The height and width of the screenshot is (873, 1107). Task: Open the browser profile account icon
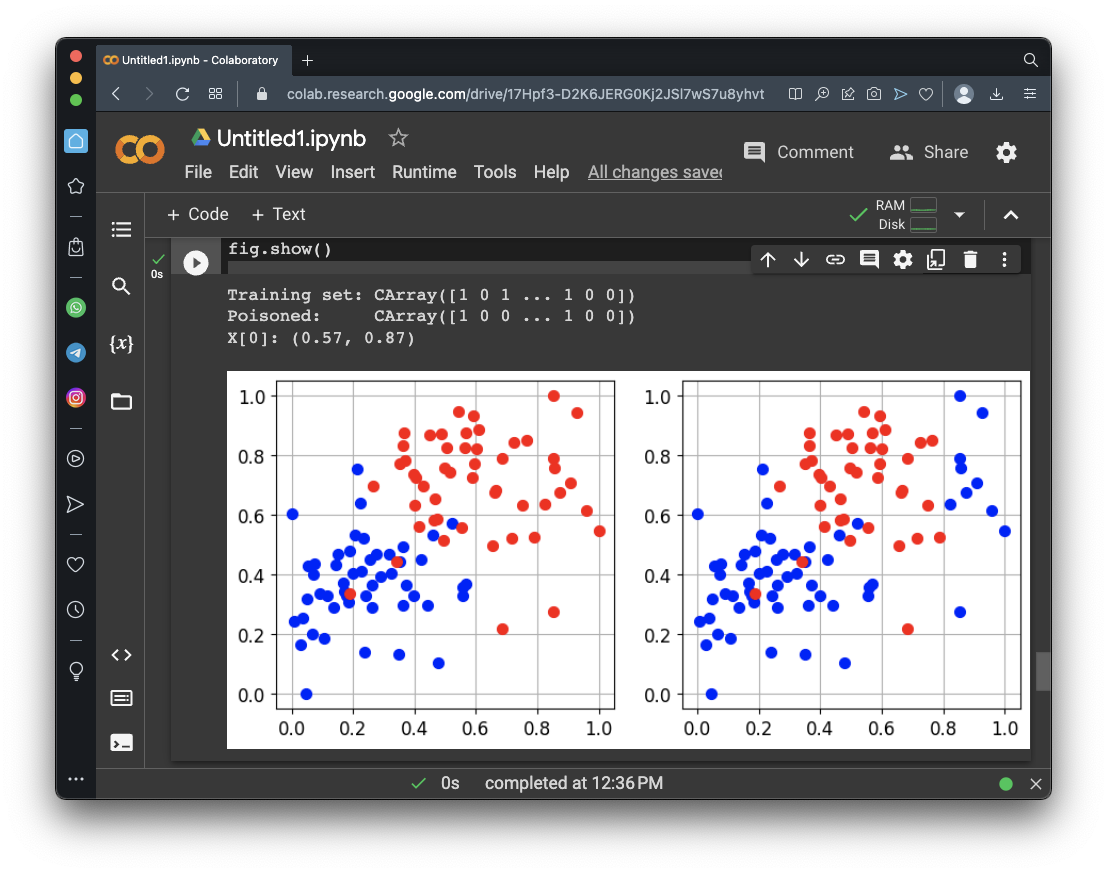(964, 94)
